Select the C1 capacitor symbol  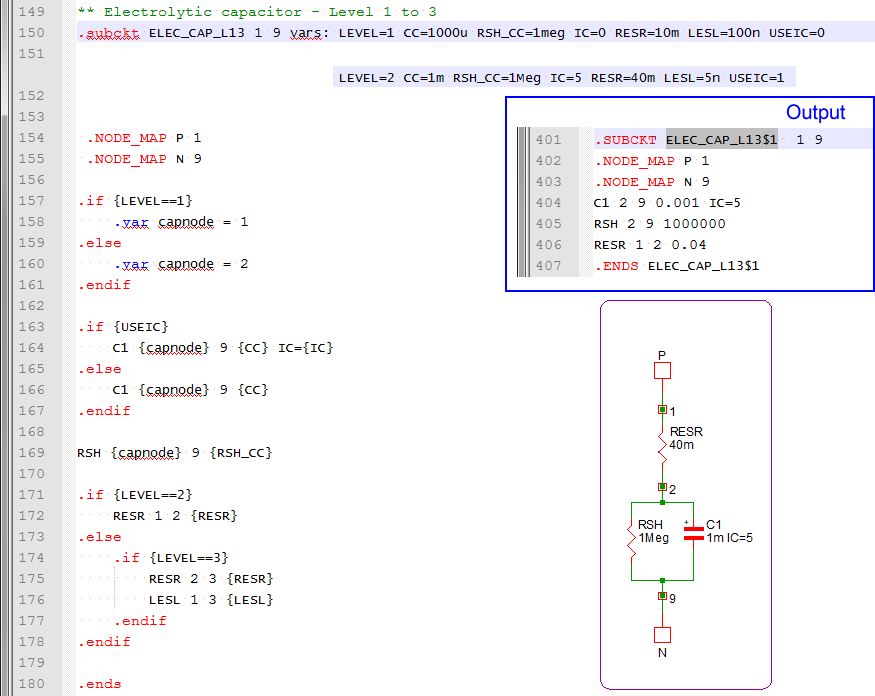click(691, 534)
